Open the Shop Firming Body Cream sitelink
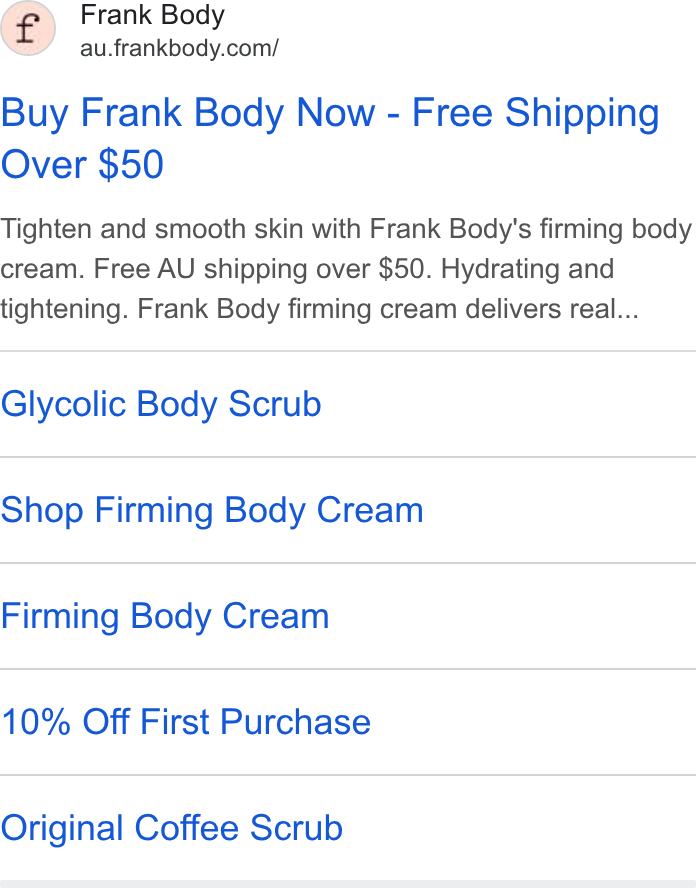The image size is (696, 888). point(212,510)
